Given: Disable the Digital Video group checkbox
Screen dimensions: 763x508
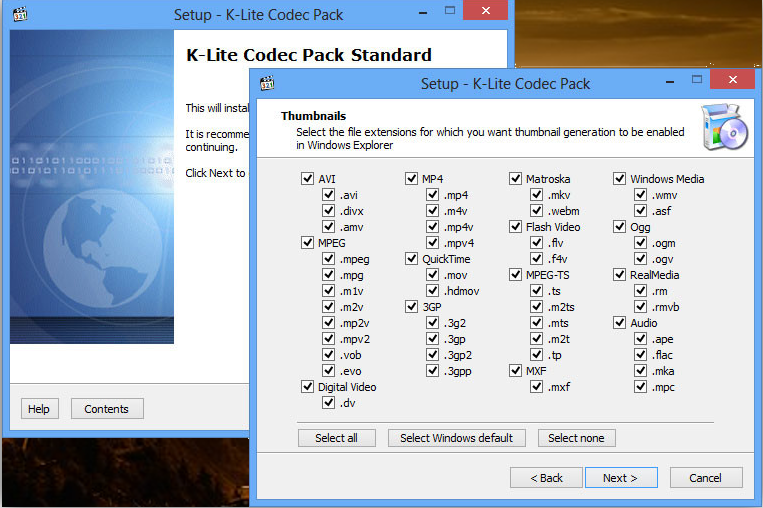Looking at the screenshot, I should [307, 387].
